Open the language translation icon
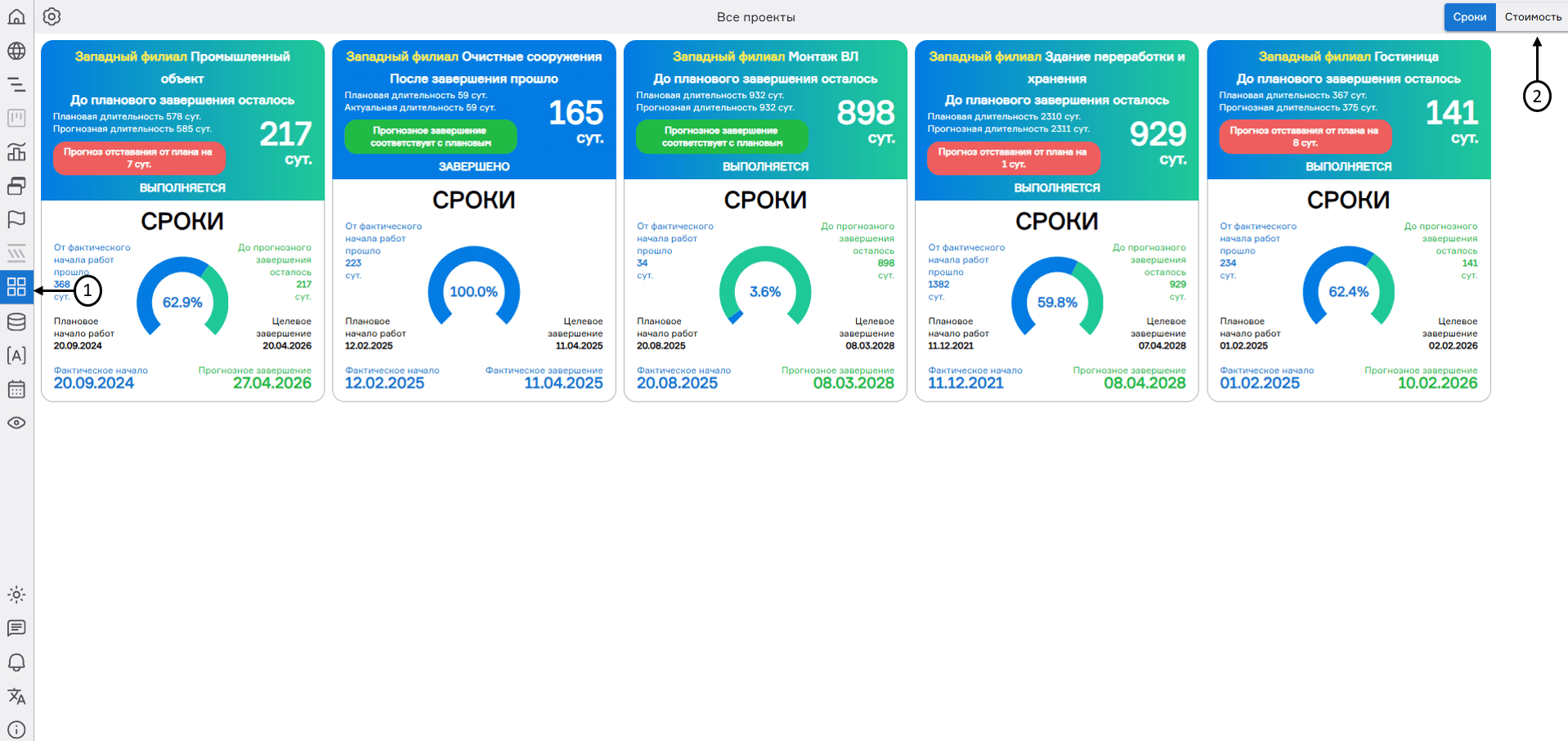The width and height of the screenshot is (1568, 741). (16, 696)
